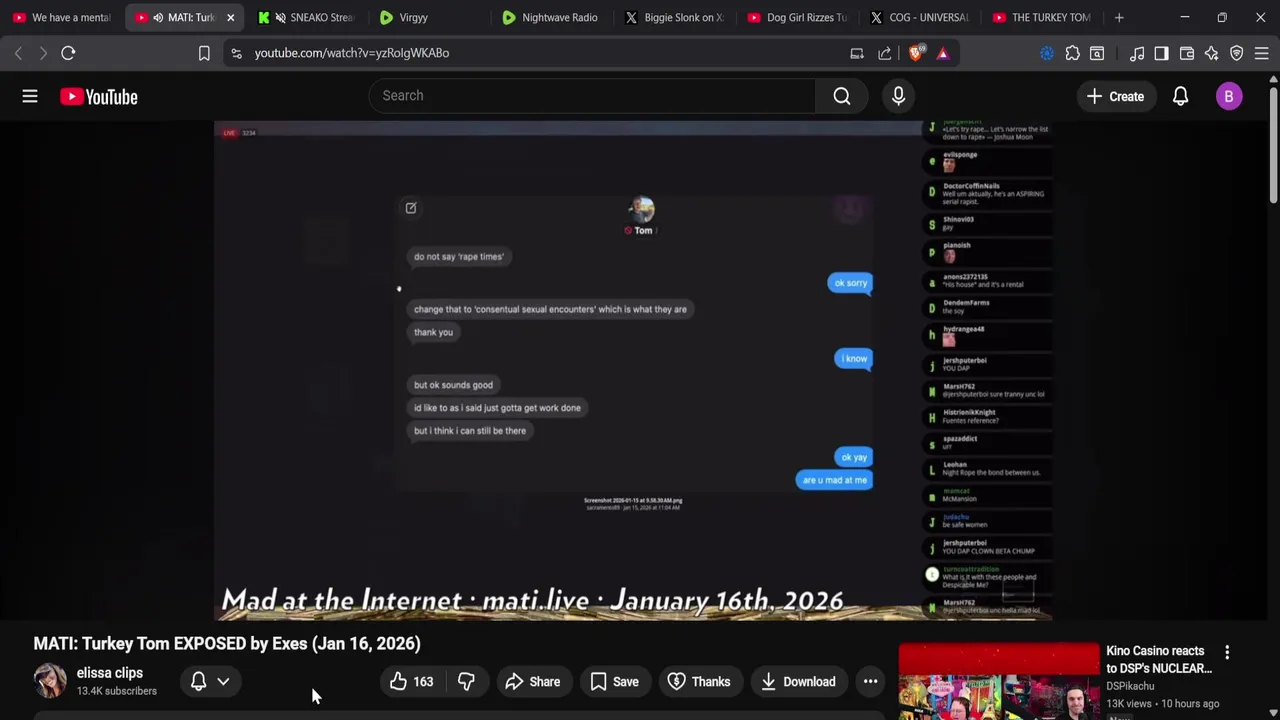
Task: Mute the MATI tab via its speaker icon
Action: click(157, 17)
